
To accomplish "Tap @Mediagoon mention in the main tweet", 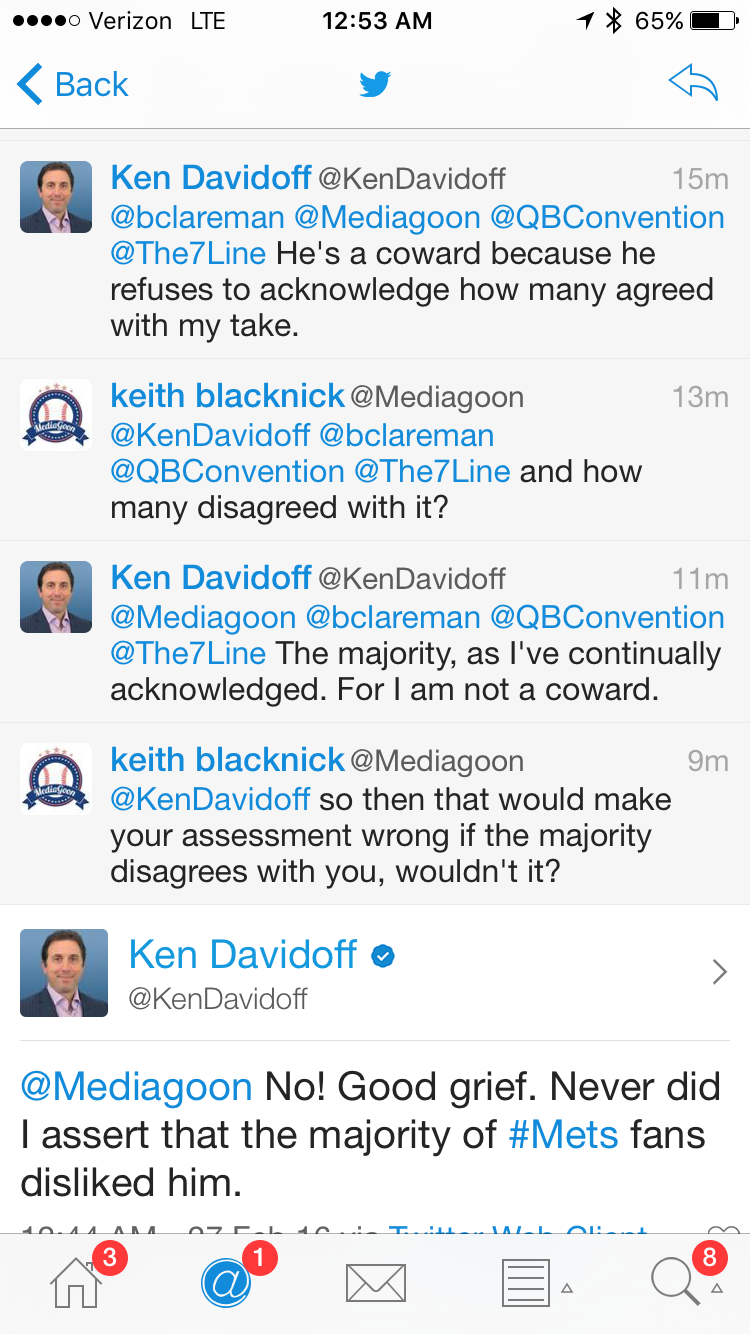I will point(136,1086).
